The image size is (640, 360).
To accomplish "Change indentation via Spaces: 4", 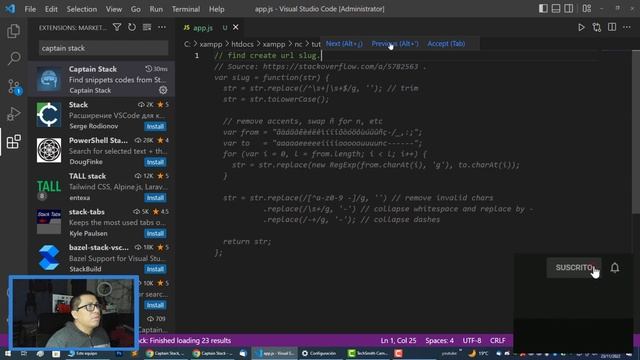I will (440, 340).
